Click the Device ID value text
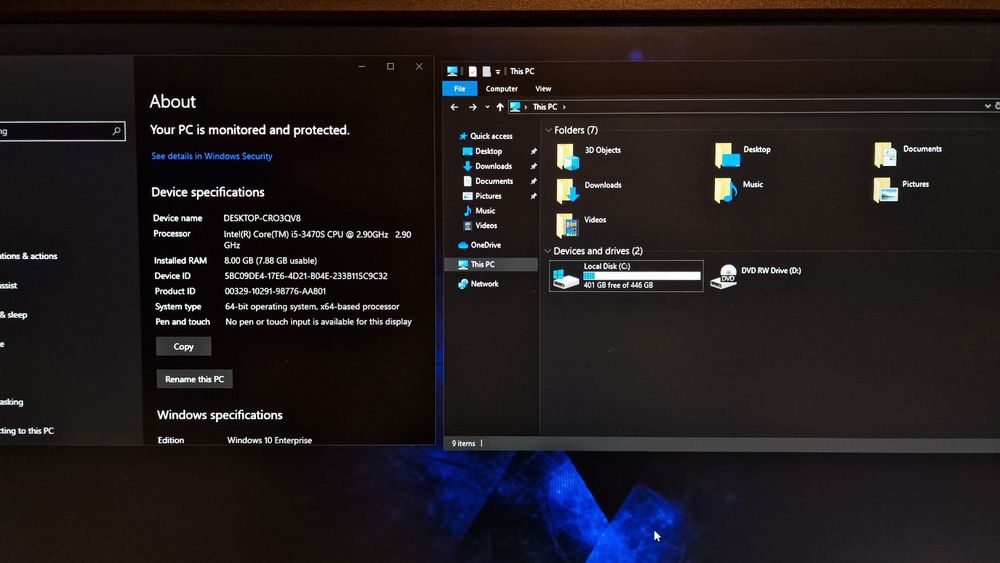Viewport: 1000px width, 563px height. click(x=306, y=276)
